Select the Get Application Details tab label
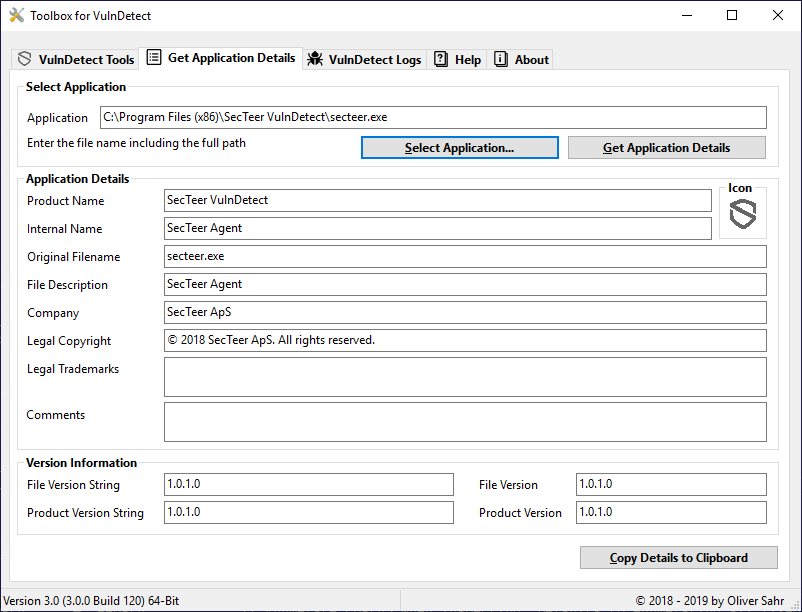This screenshot has height=612, width=802. (231, 58)
